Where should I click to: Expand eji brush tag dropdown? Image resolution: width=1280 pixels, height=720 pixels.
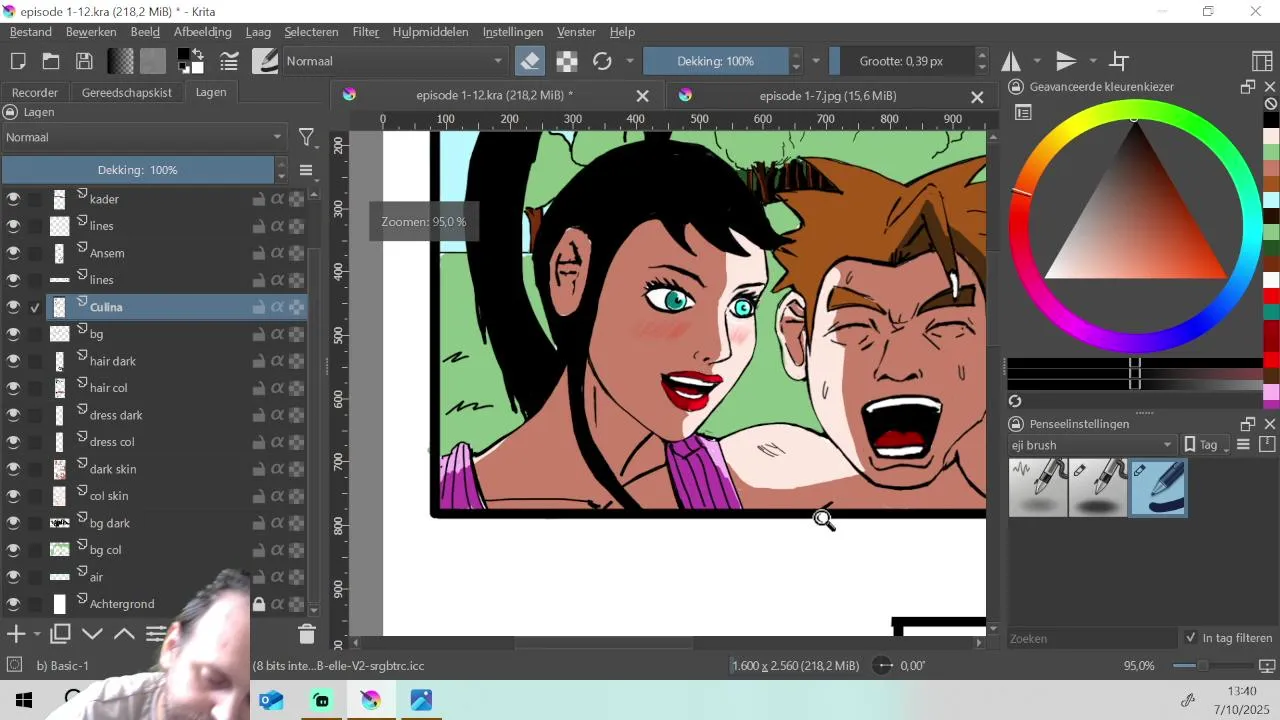(1093, 445)
